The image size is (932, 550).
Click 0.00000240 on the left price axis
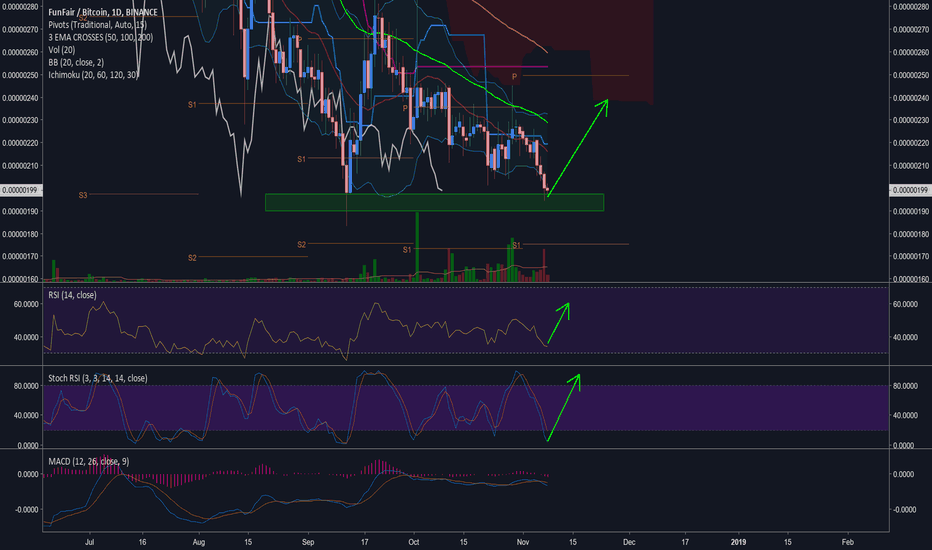(21, 98)
